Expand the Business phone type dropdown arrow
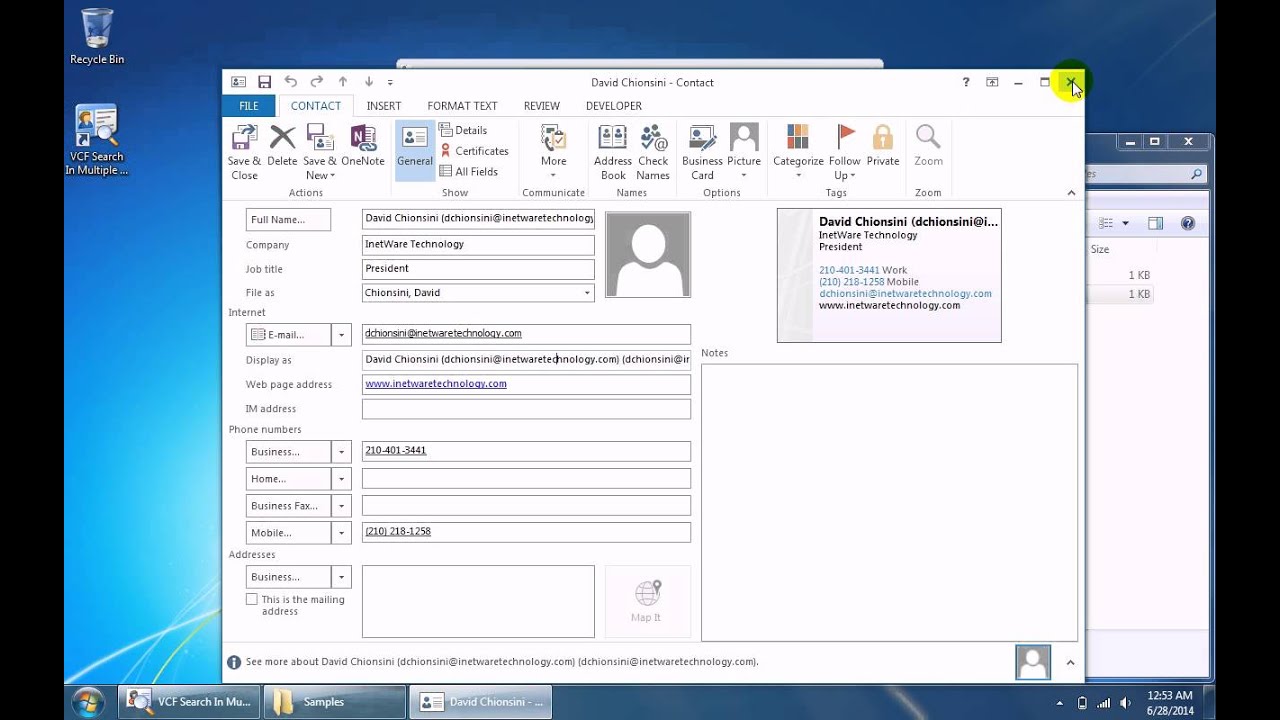 (x=342, y=452)
